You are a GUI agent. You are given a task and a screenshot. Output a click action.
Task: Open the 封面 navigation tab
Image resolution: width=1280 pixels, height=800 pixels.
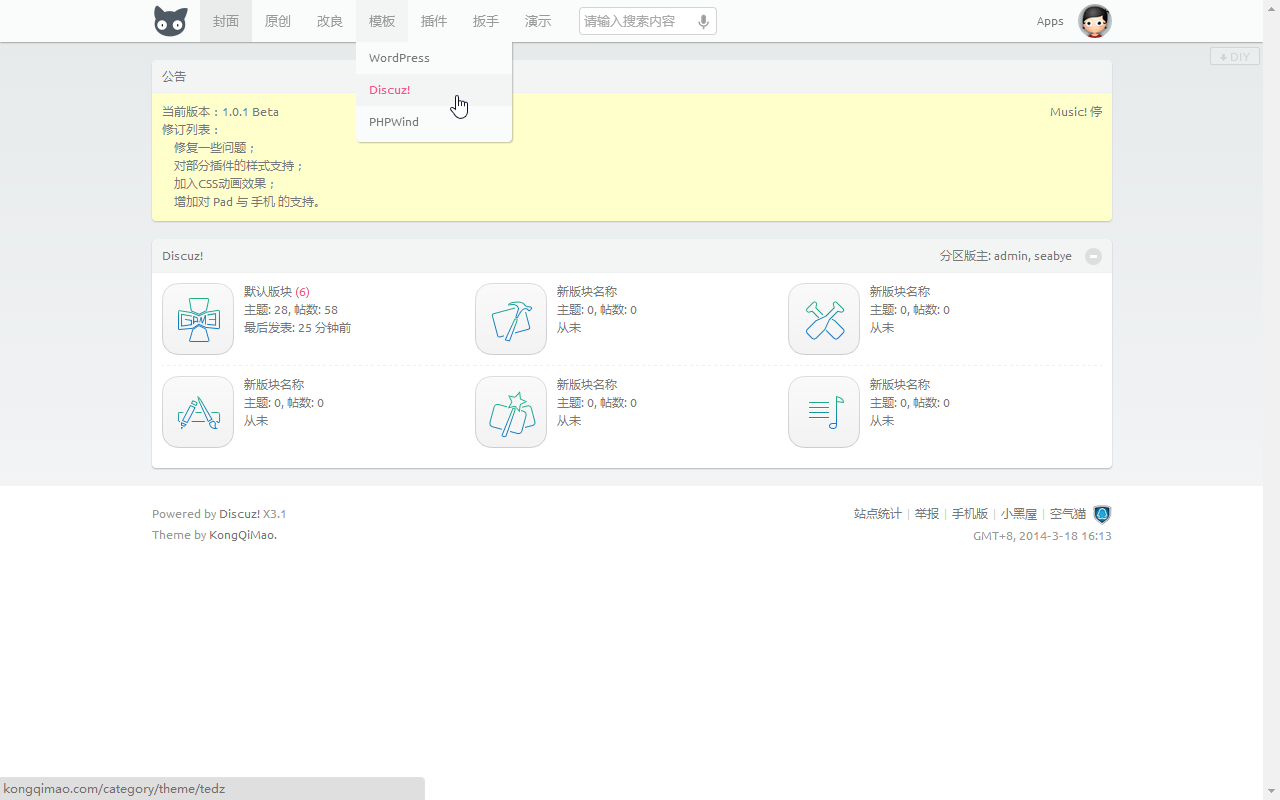click(x=226, y=21)
